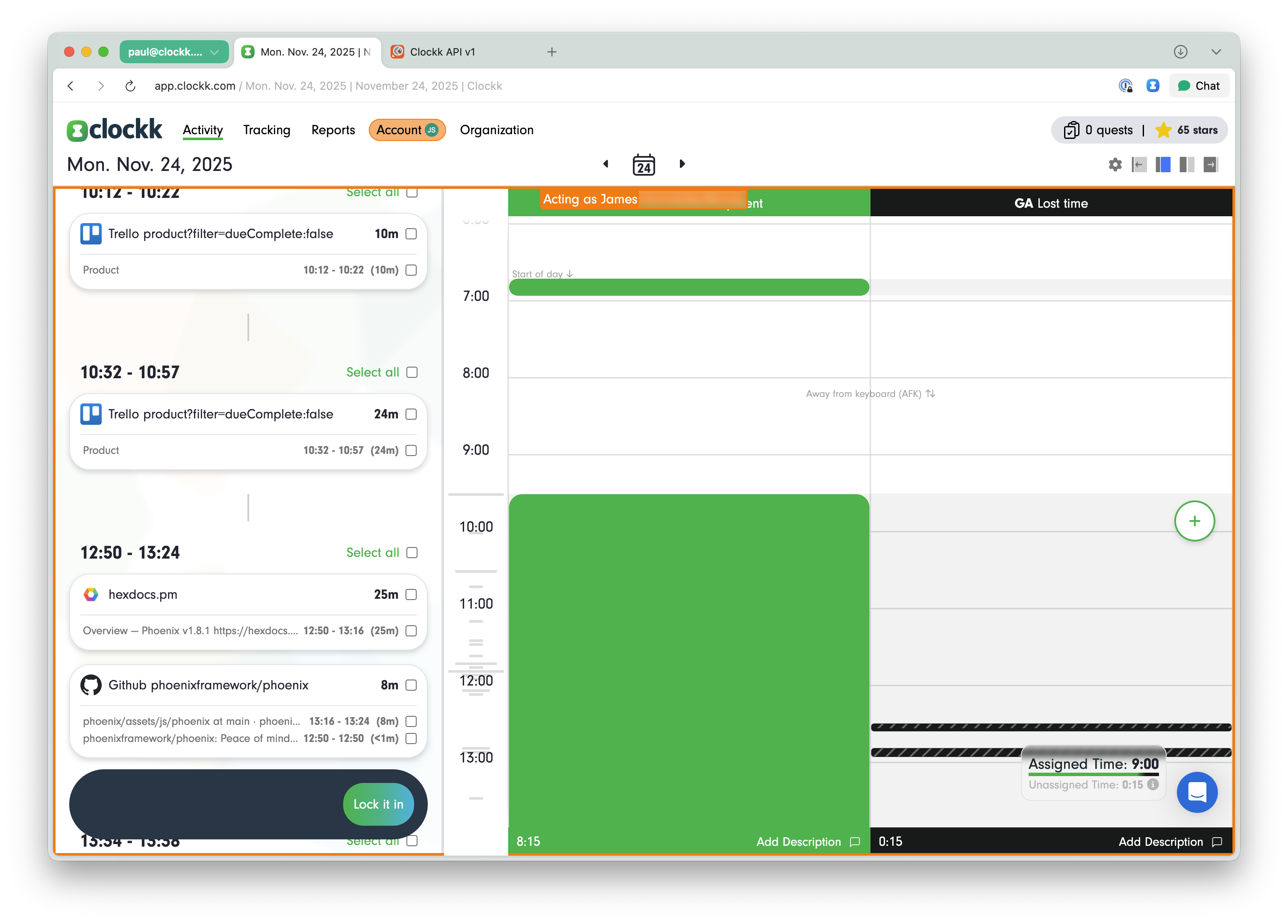Tick Select all for 10:32 - 10:57

coord(412,373)
